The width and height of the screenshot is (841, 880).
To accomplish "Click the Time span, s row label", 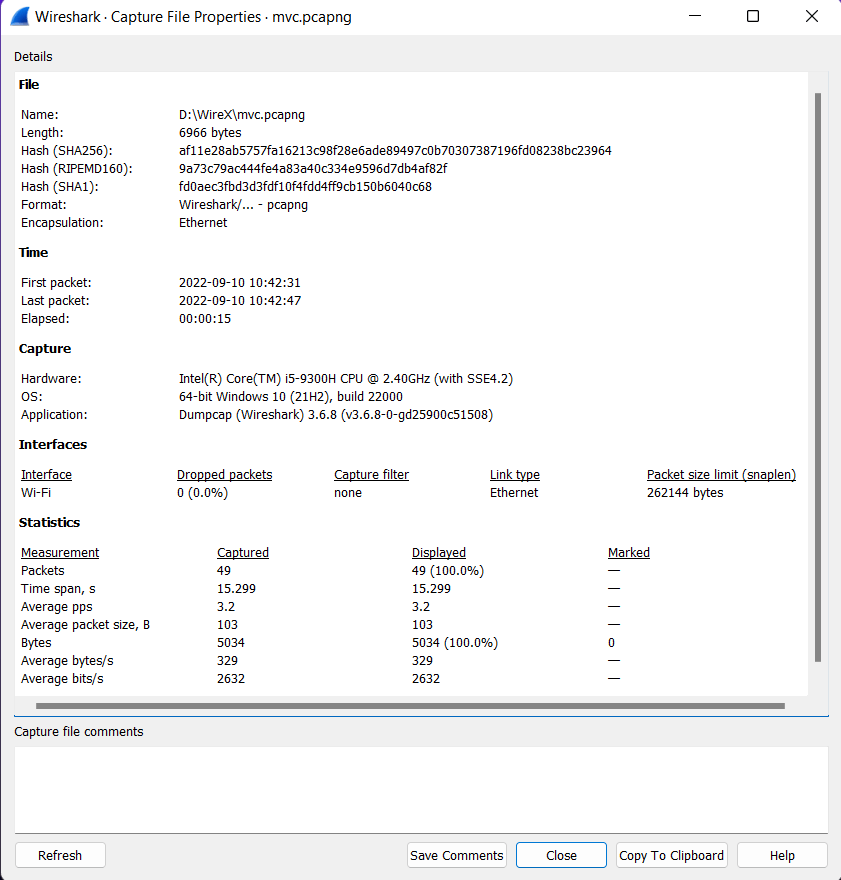I will [x=58, y=588].
